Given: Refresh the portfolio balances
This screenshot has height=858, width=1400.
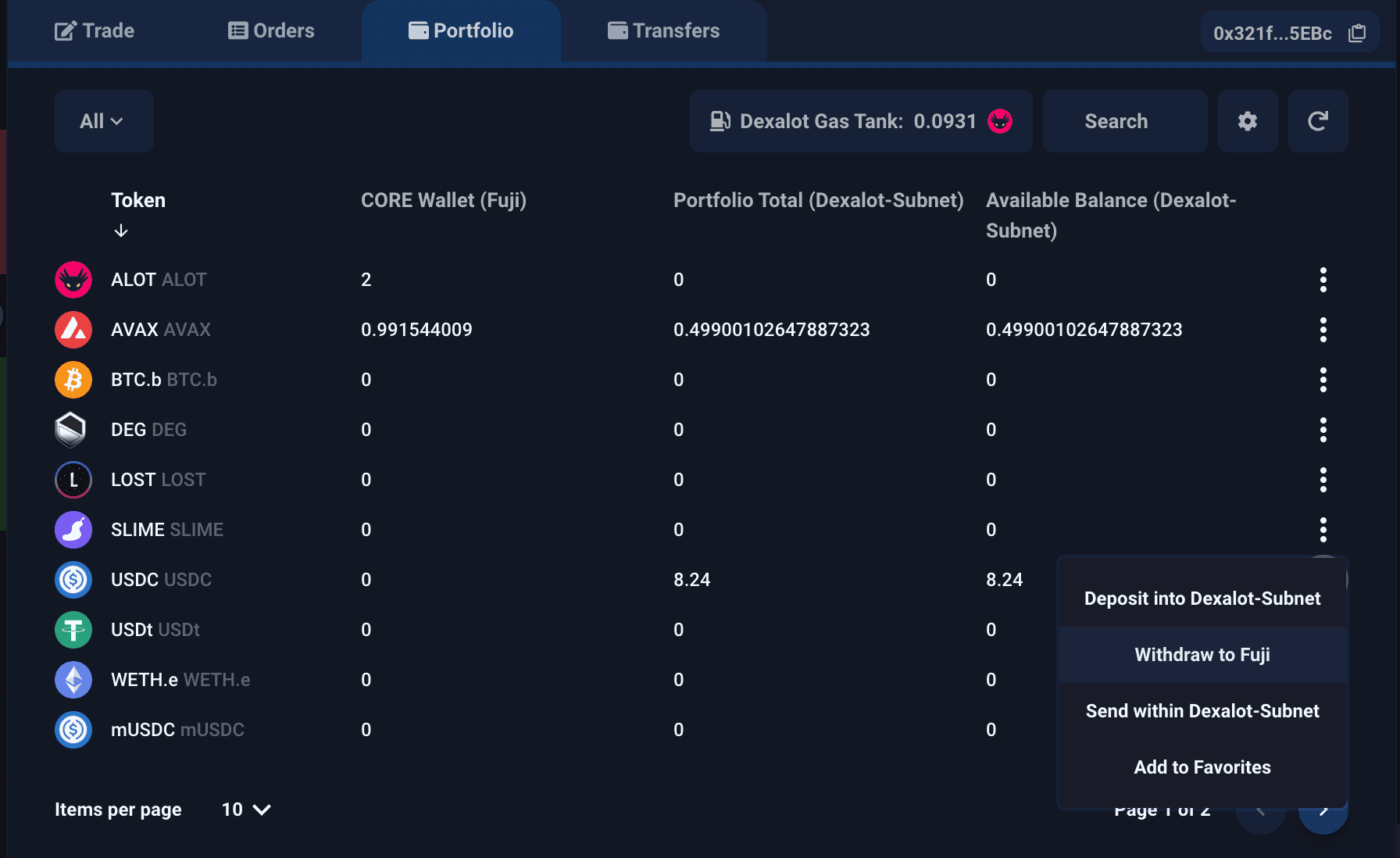Looking at the screenshot, I should click(1318, 121).
